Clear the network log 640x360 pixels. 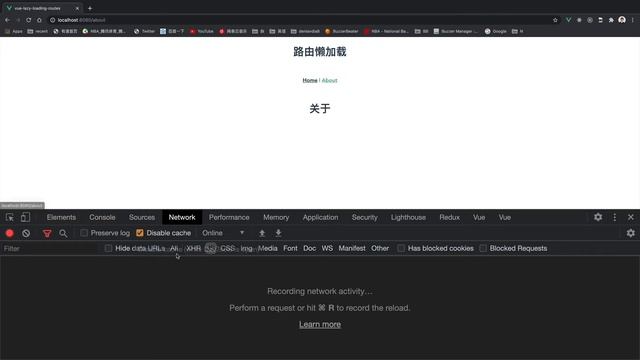coord(26,233)
